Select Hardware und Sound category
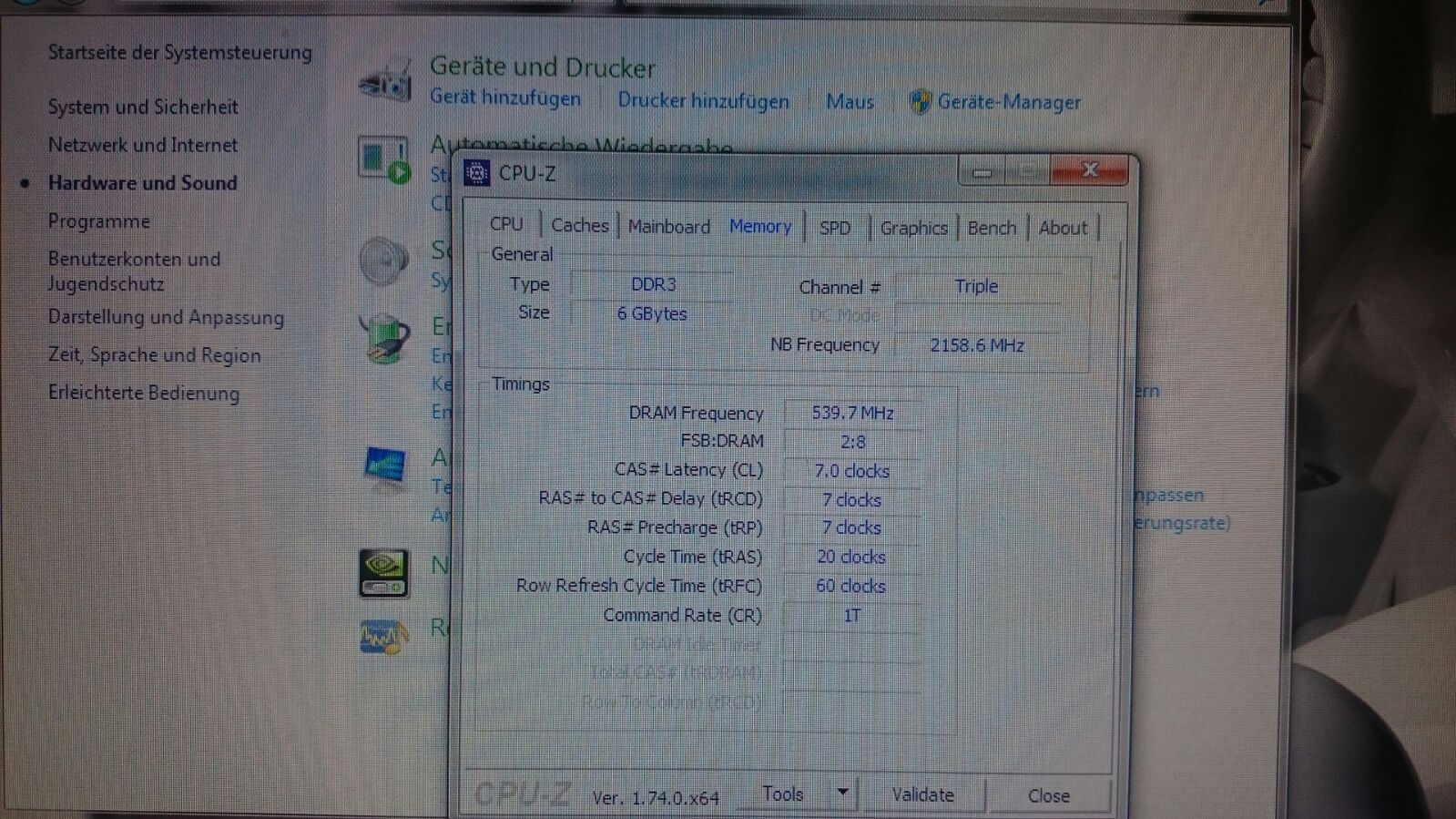This screenshot has width=1456, height=819. (143, 183)
